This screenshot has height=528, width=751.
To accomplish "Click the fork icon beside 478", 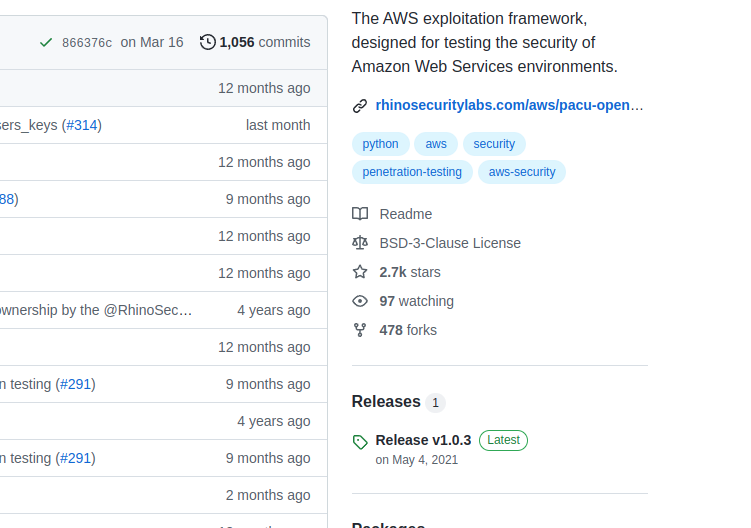I will tap(360, 330).
